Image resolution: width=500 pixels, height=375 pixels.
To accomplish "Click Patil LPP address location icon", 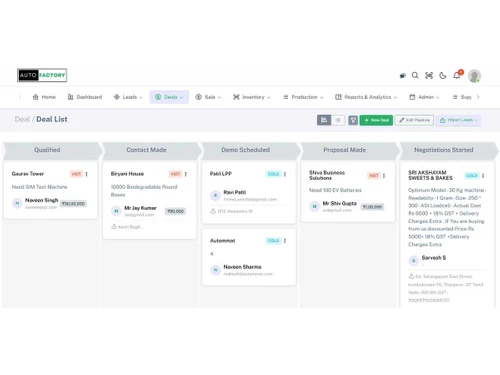I will [213, 211].
